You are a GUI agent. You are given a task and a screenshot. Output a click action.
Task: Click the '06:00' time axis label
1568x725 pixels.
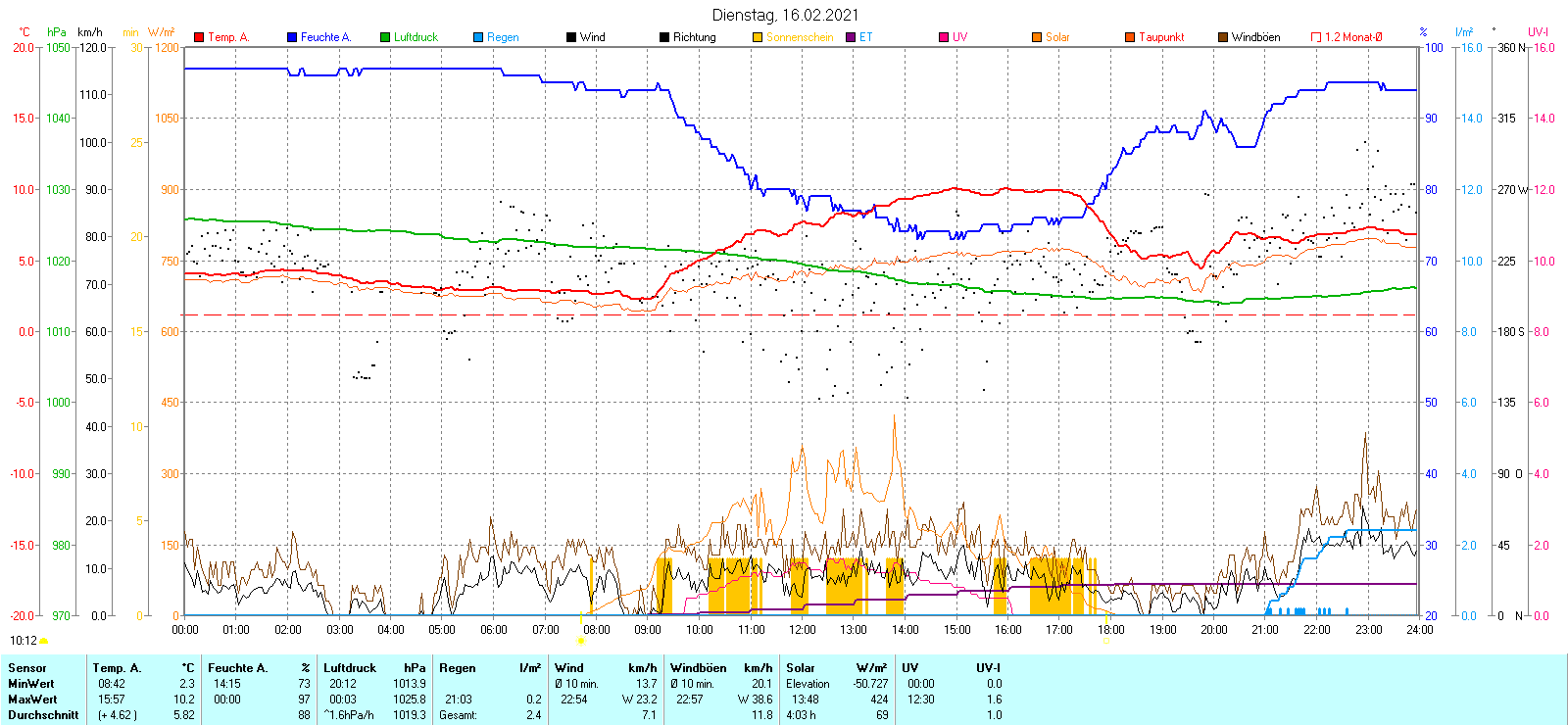[x=494, y=630]
